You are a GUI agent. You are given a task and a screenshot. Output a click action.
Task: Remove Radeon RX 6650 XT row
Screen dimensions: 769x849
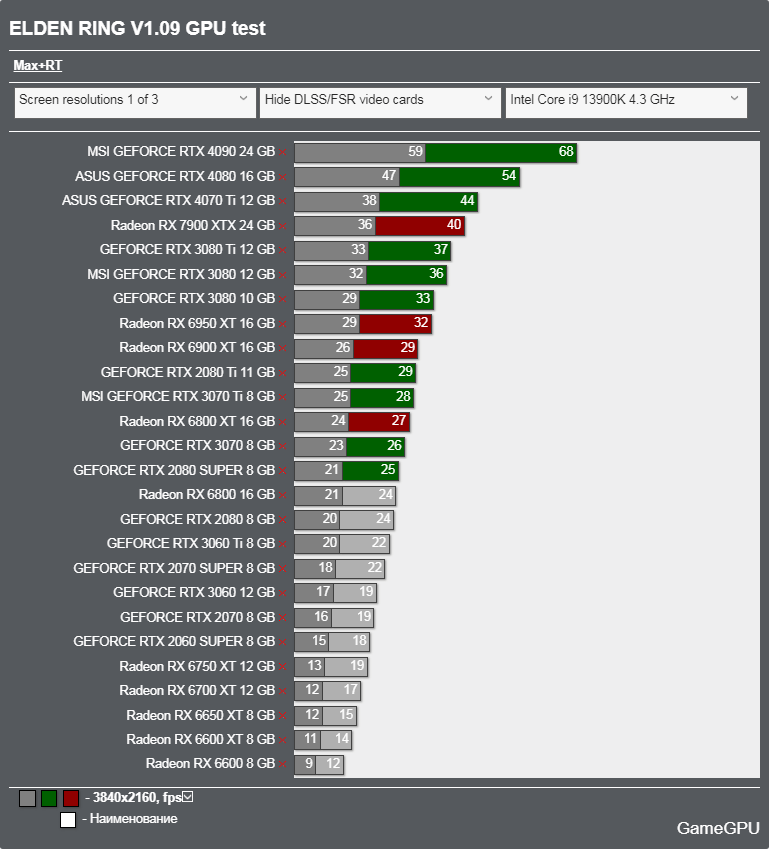283,716
